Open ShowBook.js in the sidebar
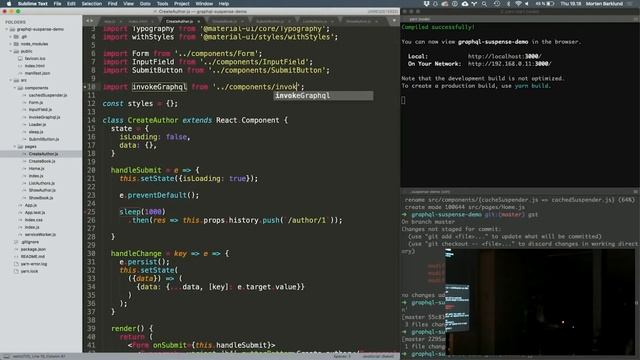640x360 pixels. 41,198
